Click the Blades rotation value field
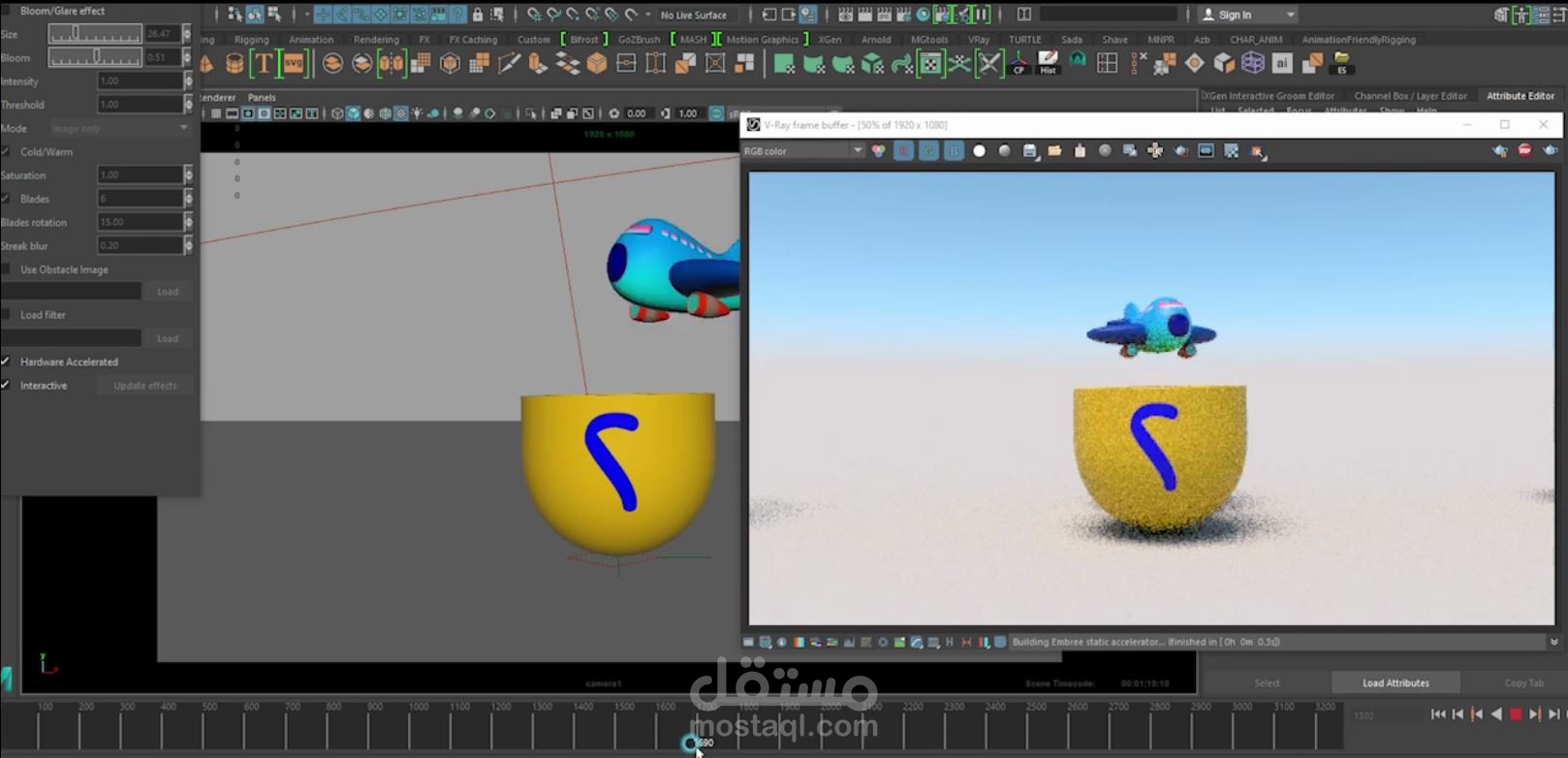This screenshot has width=1568, height=758. [x=140, y=222]
